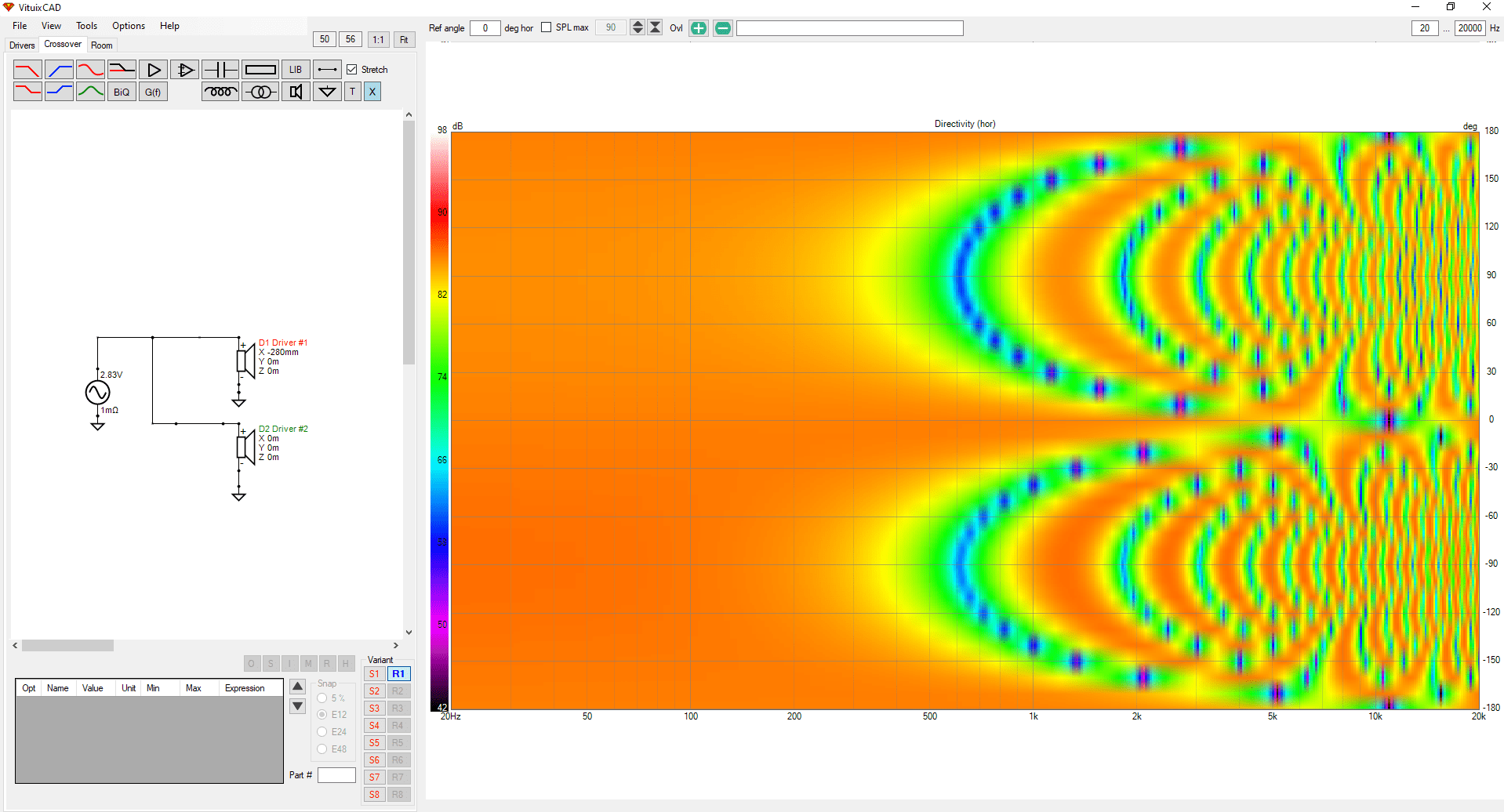Viewport: 1504px width, 812px height.
Task: Click schematic horizontal scrollbar right arrow
Action: point(396,646)
